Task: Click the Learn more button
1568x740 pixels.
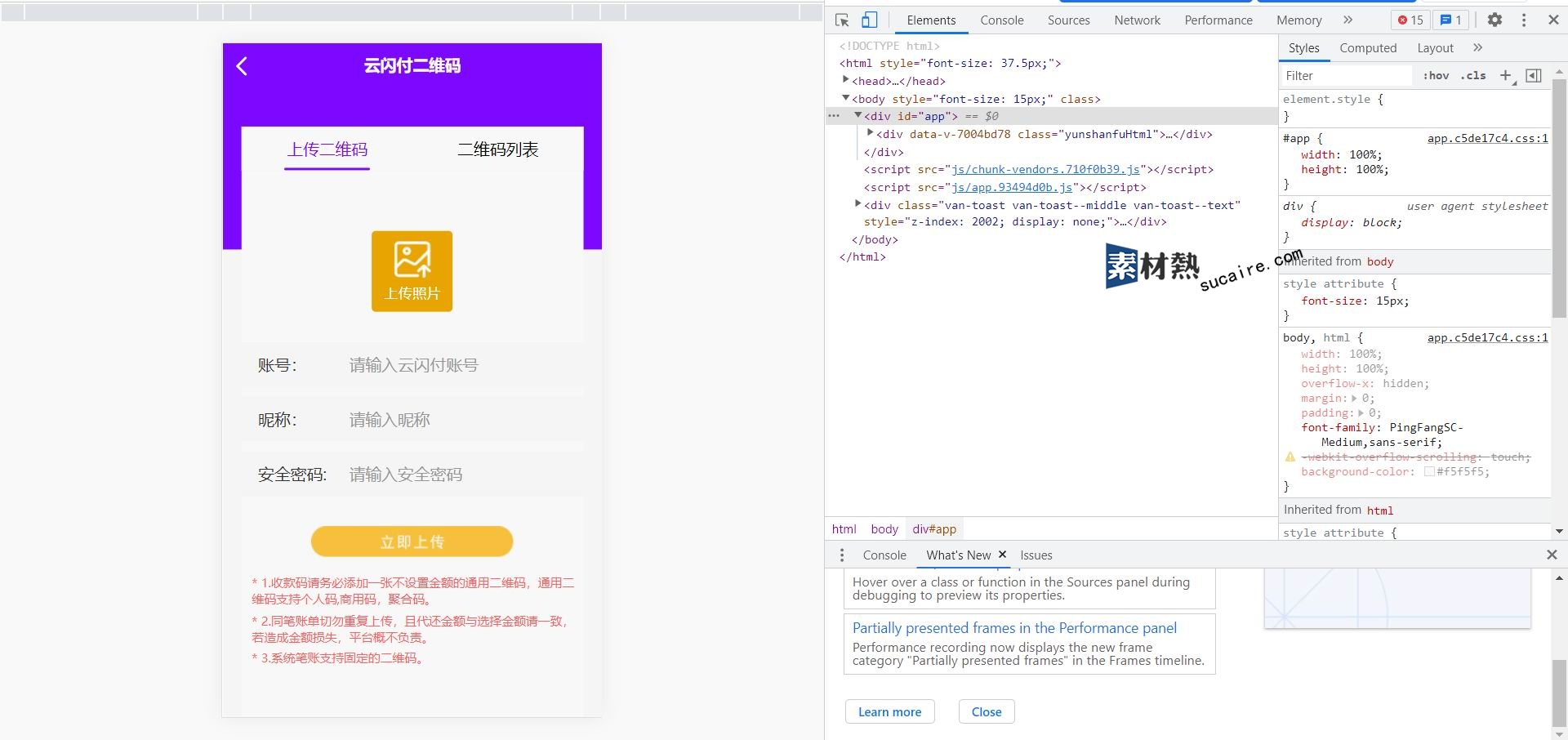Action: (x=889, y=711)
